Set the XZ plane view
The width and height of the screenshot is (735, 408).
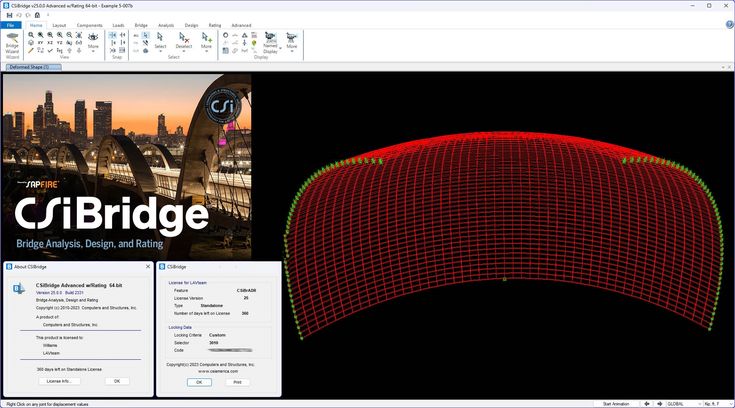click(50, 43)
